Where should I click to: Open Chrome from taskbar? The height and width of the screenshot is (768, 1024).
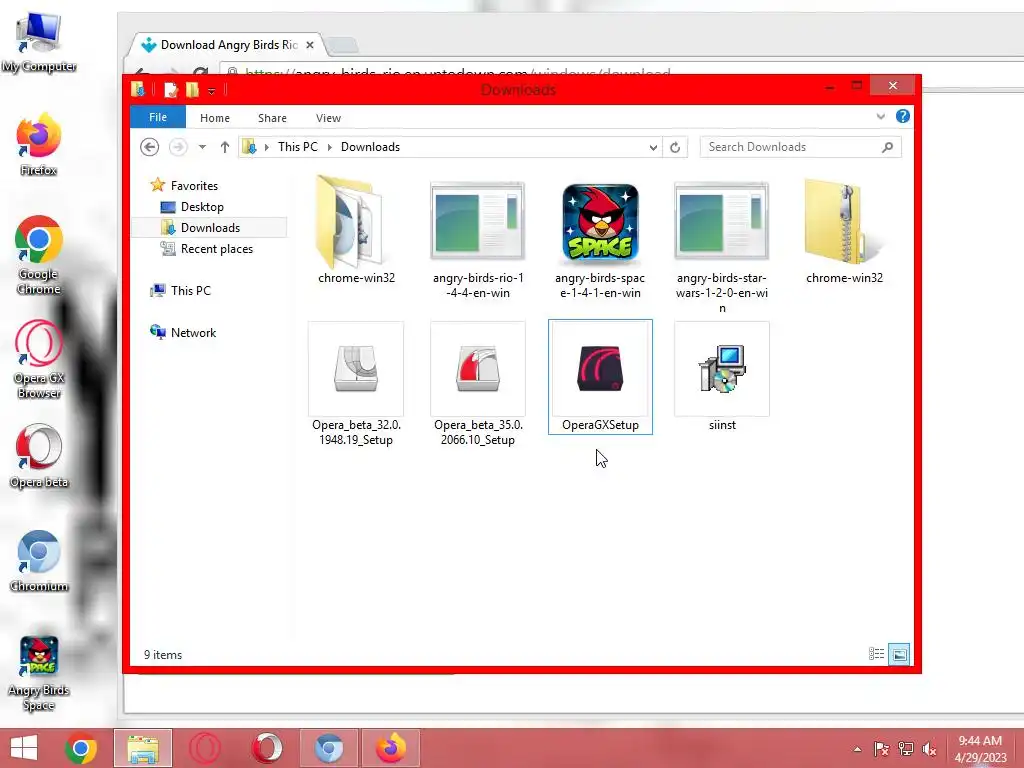tap(81, 748)
